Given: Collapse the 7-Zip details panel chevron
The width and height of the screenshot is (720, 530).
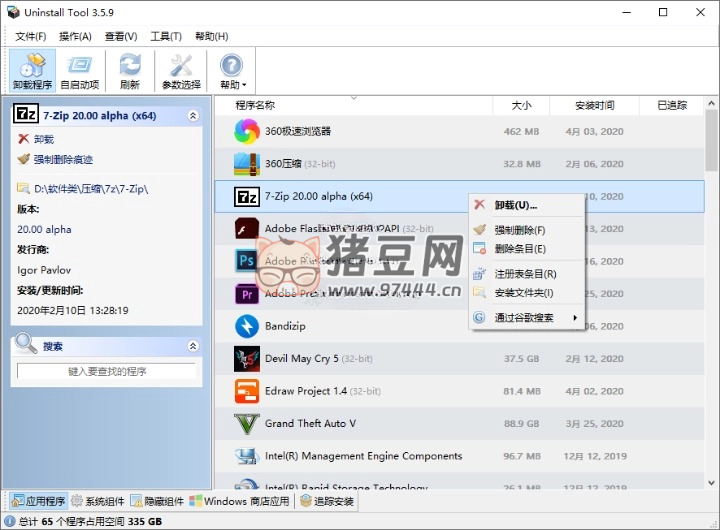Looking at the screenshot, I should pyautogui.click(x=193, y=115).
